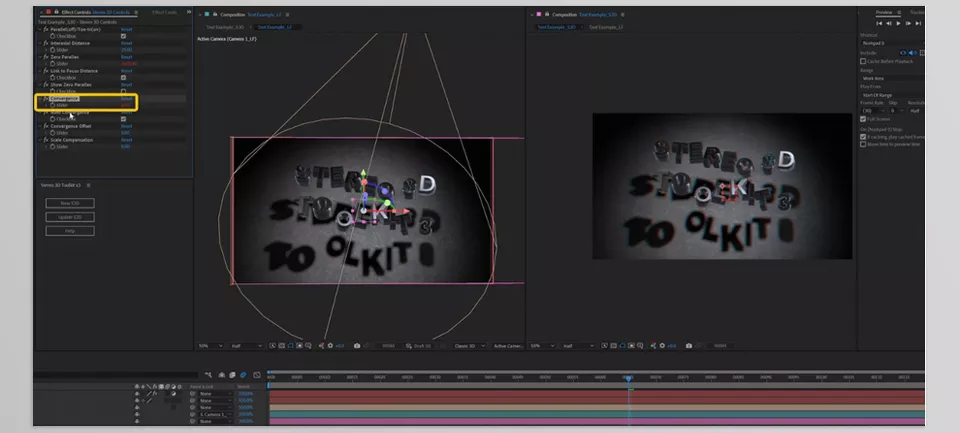Click Reset Exposure icon in left viewer
Viewport: 960px width, 433px height.
331,346
